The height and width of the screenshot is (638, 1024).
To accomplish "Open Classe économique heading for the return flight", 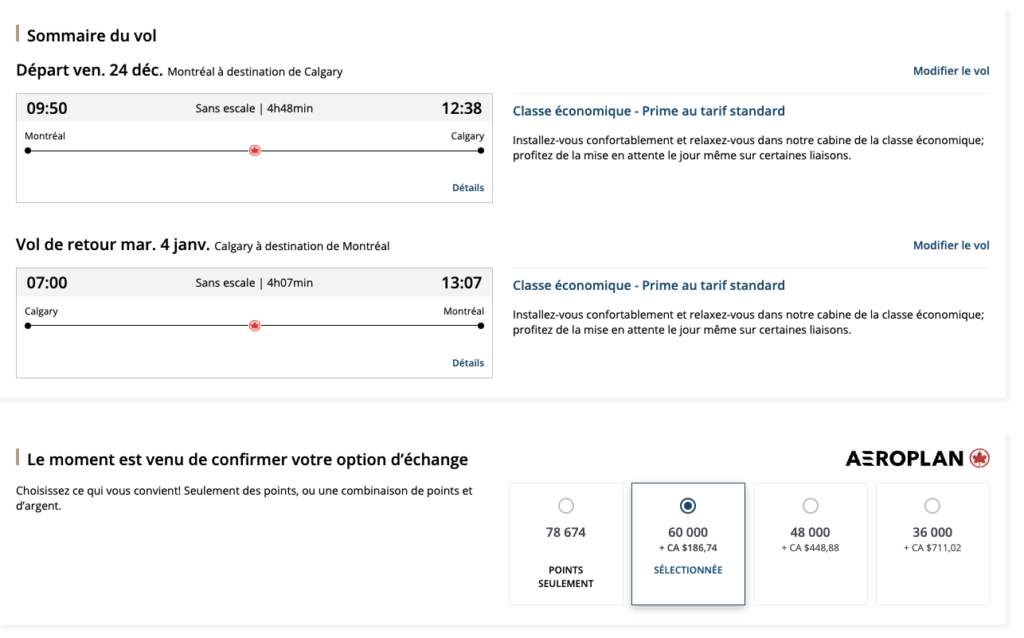I will click(x=648, y=286).
